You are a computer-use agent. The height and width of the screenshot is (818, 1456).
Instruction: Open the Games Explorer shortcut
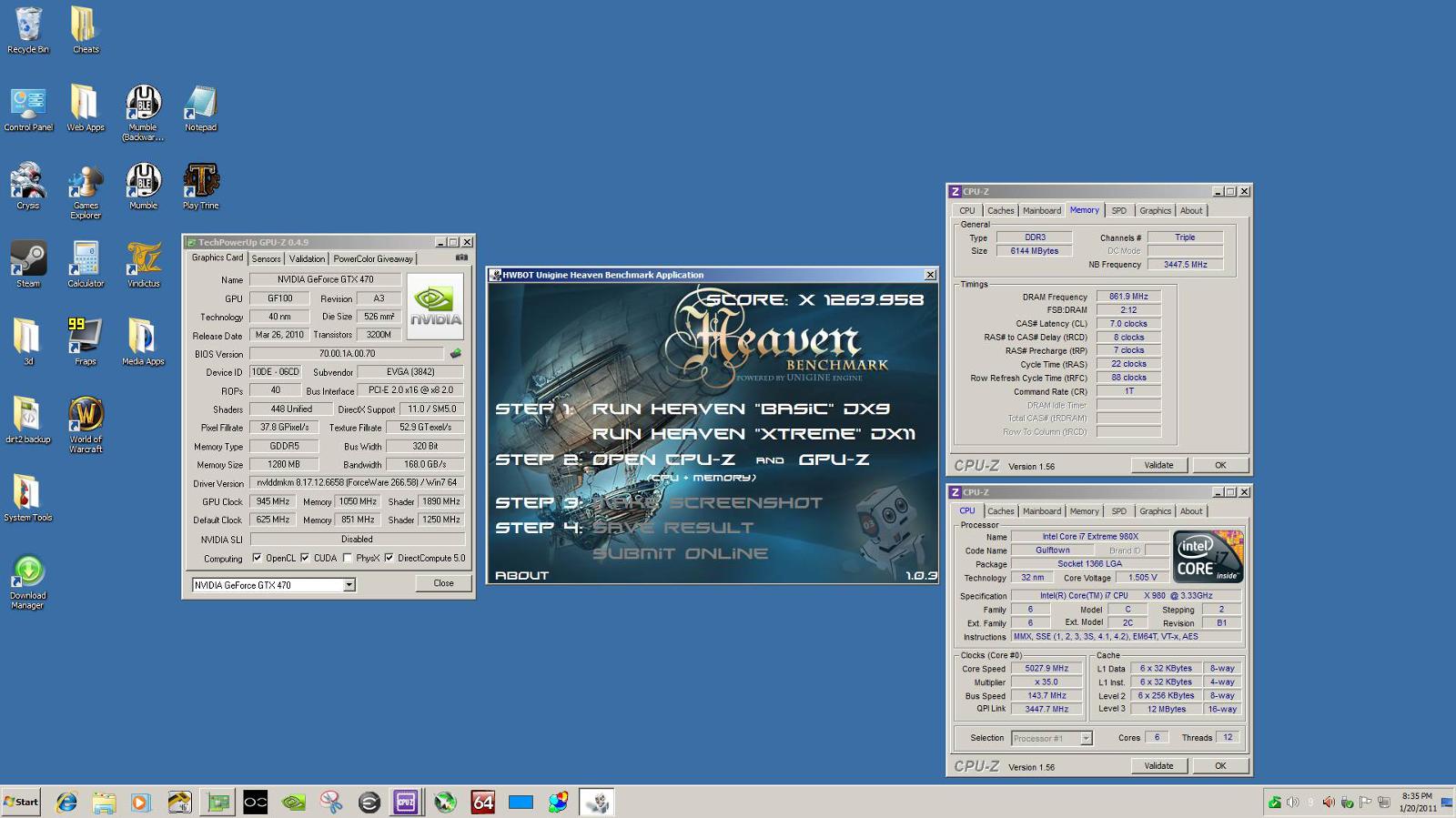point(86,192)
